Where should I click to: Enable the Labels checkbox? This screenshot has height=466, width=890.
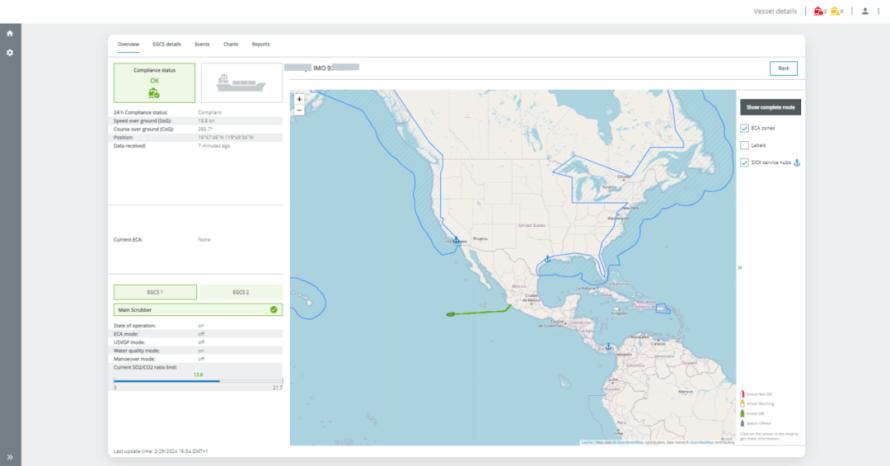point(744,145)
